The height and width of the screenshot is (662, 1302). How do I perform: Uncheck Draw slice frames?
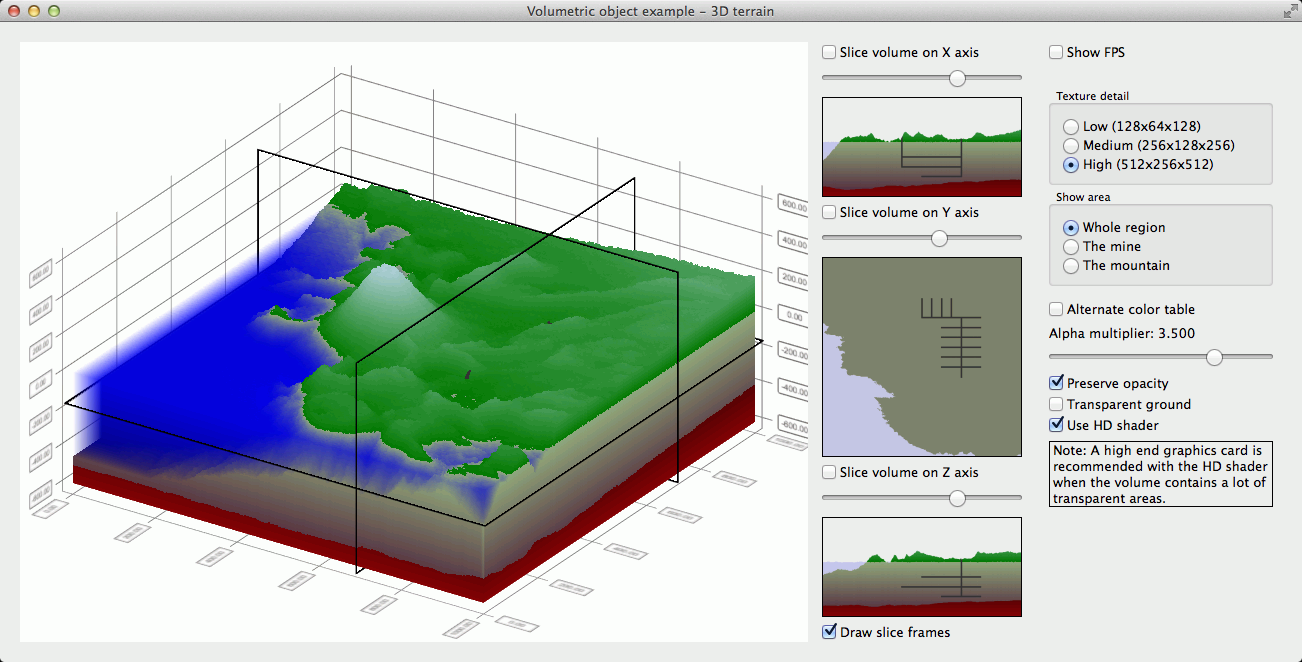828,631
